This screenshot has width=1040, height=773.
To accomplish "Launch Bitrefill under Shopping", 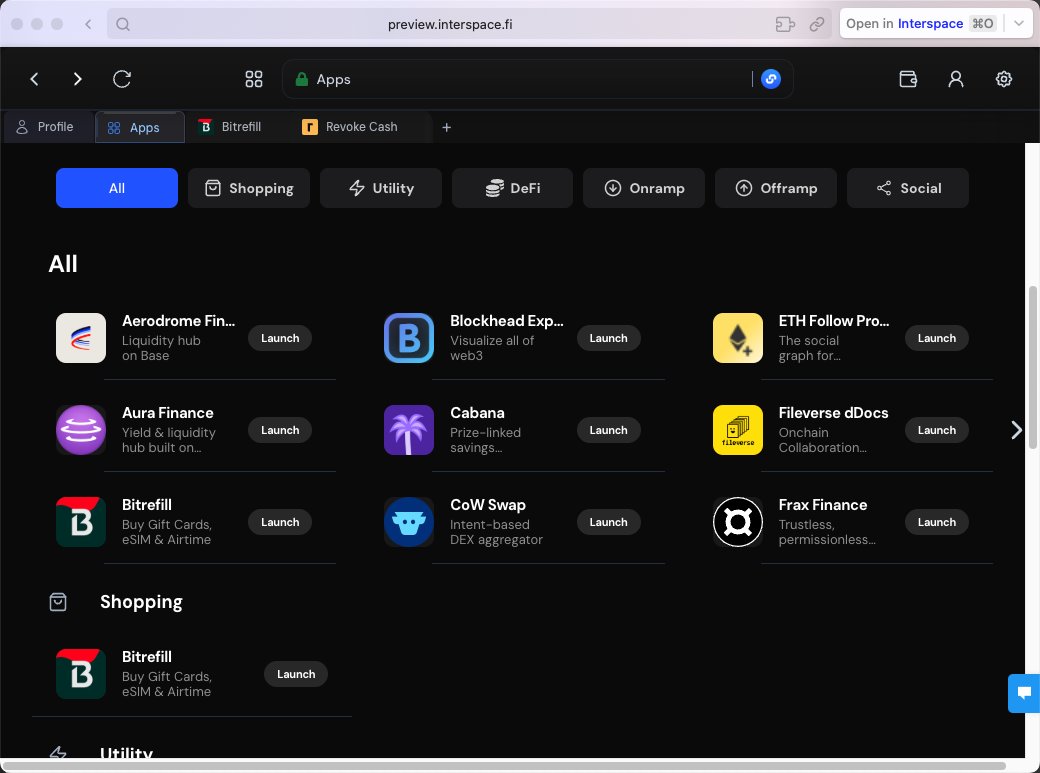I will click(296, 674).
